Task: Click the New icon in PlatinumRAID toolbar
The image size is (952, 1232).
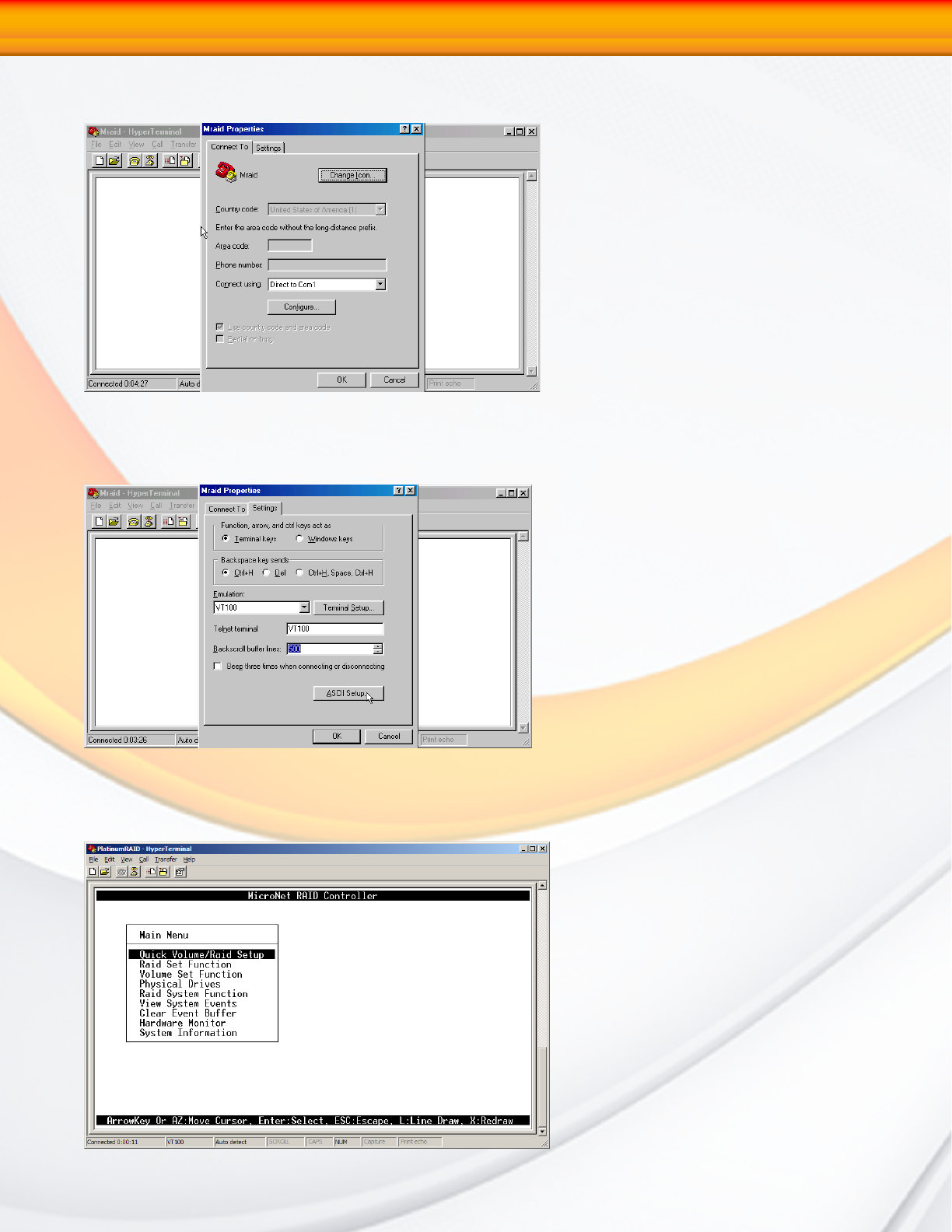Action: tap(93, 872)
